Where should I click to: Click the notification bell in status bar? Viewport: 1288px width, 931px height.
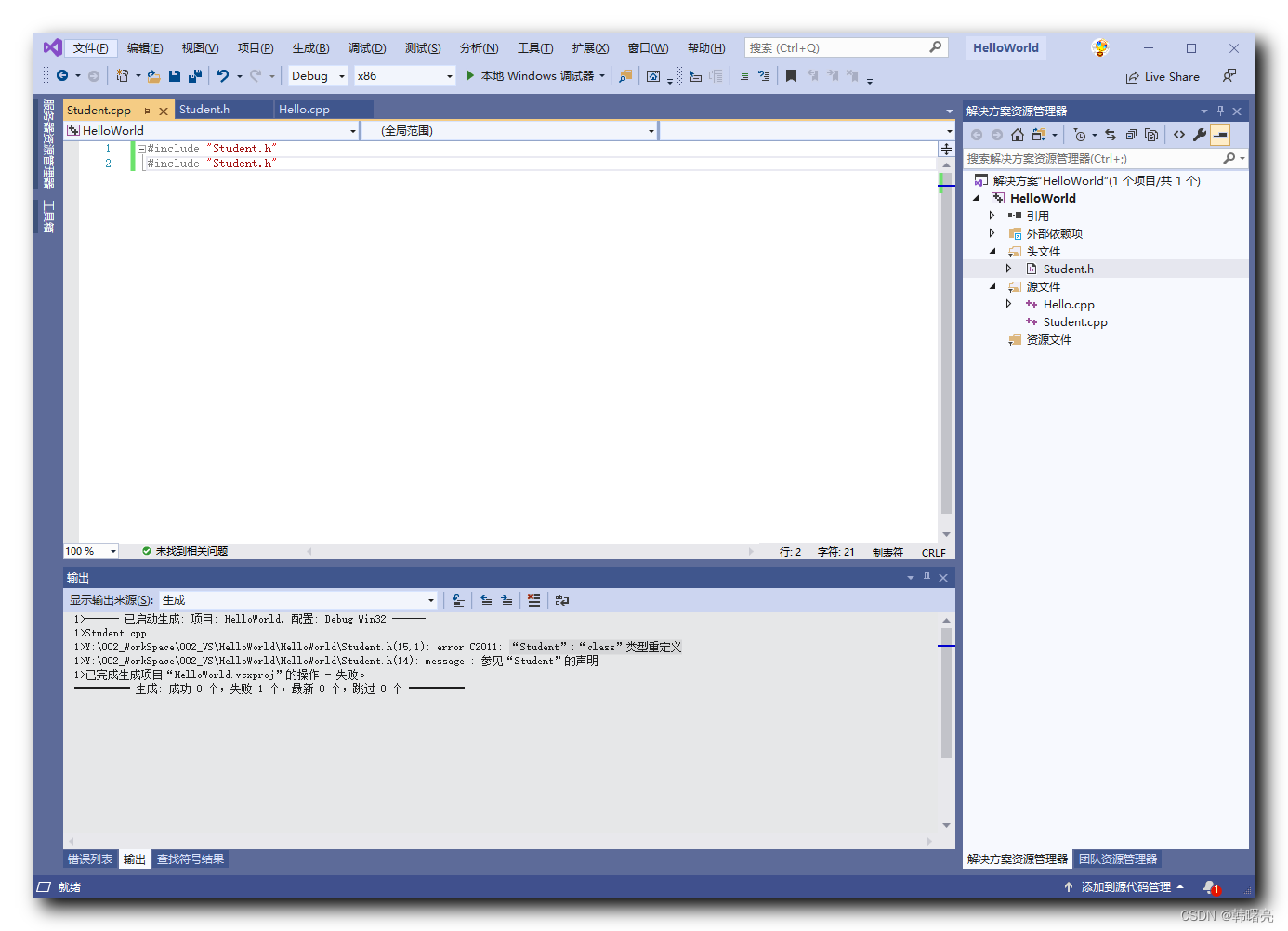click(1211, 887)
